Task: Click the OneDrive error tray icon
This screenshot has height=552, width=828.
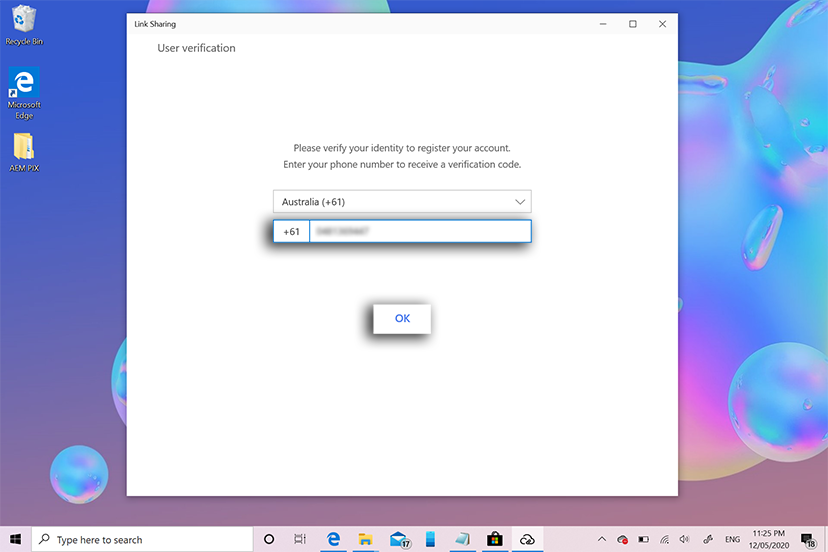Action: coord(622,539)
